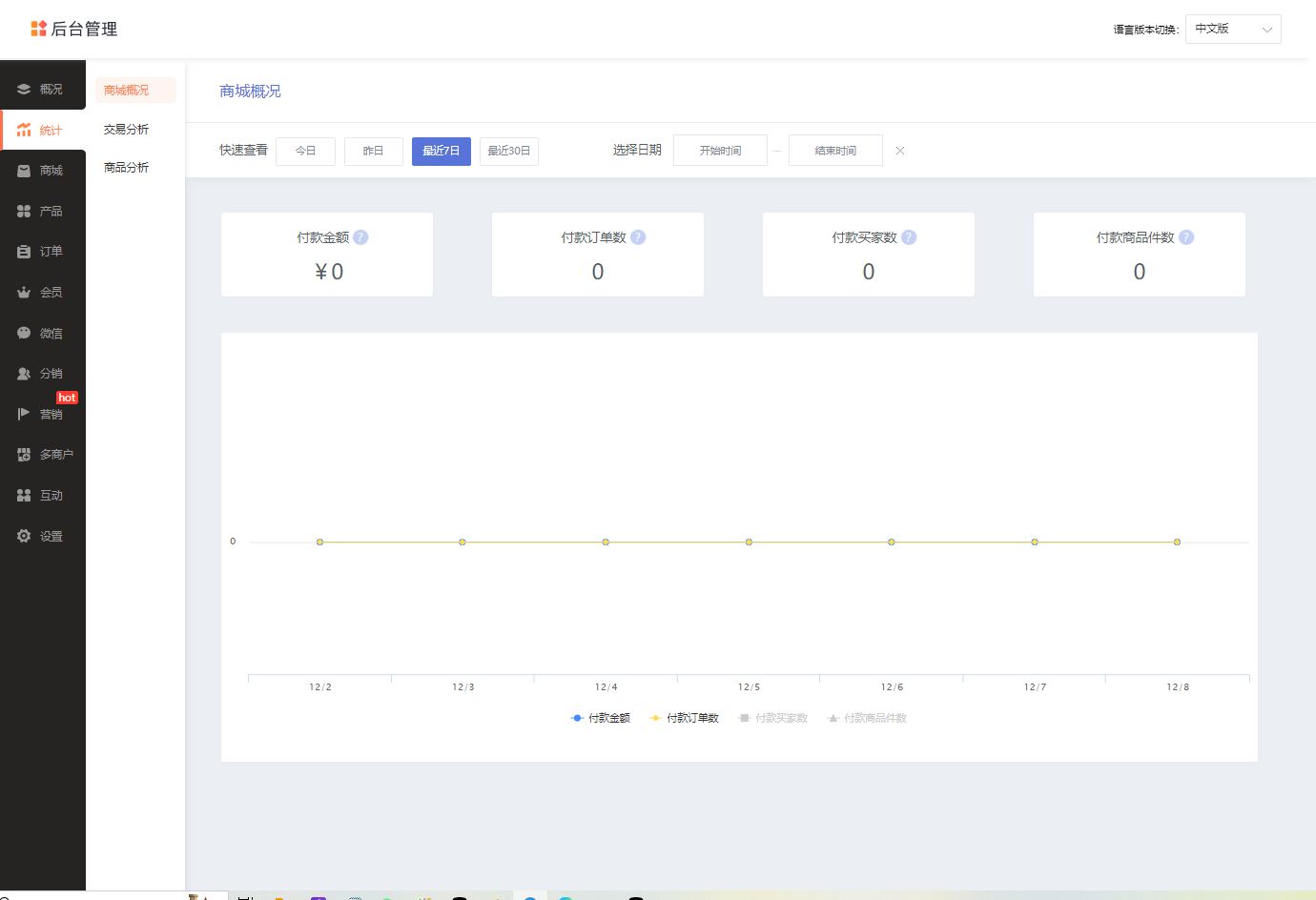The image size is (1316, 900).
Task: Click the red hot badge
Action: pyautogui.click(x=67, y=398)
